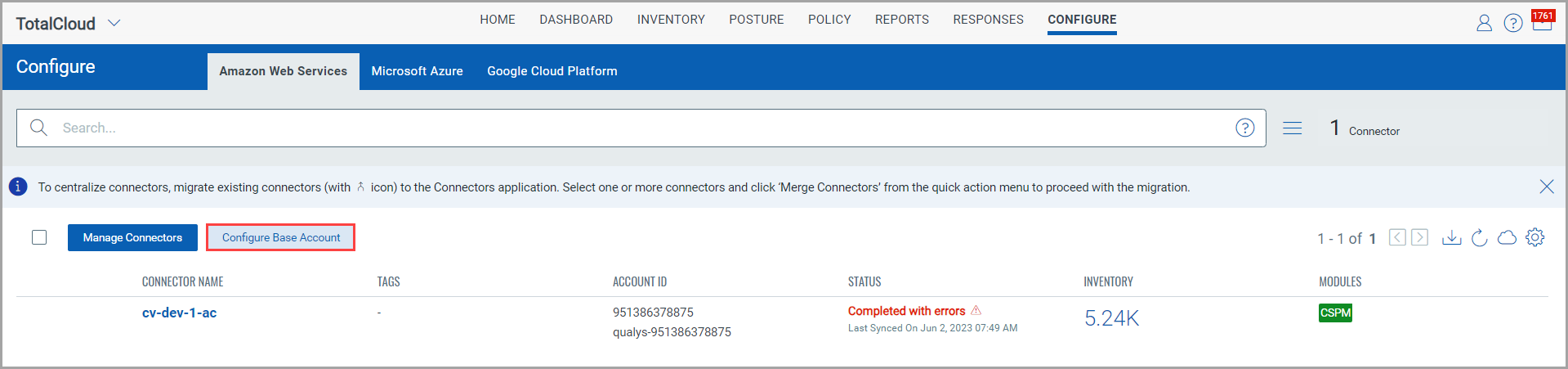Click the search help icon in search bar
1568x369 pixels.
coord(1244,128)
